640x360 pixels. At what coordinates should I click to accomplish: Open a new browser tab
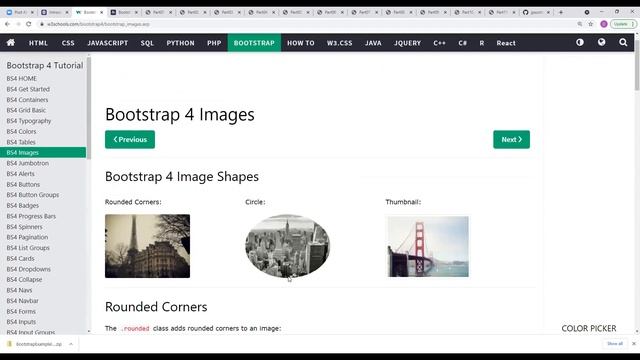[561, 12]
